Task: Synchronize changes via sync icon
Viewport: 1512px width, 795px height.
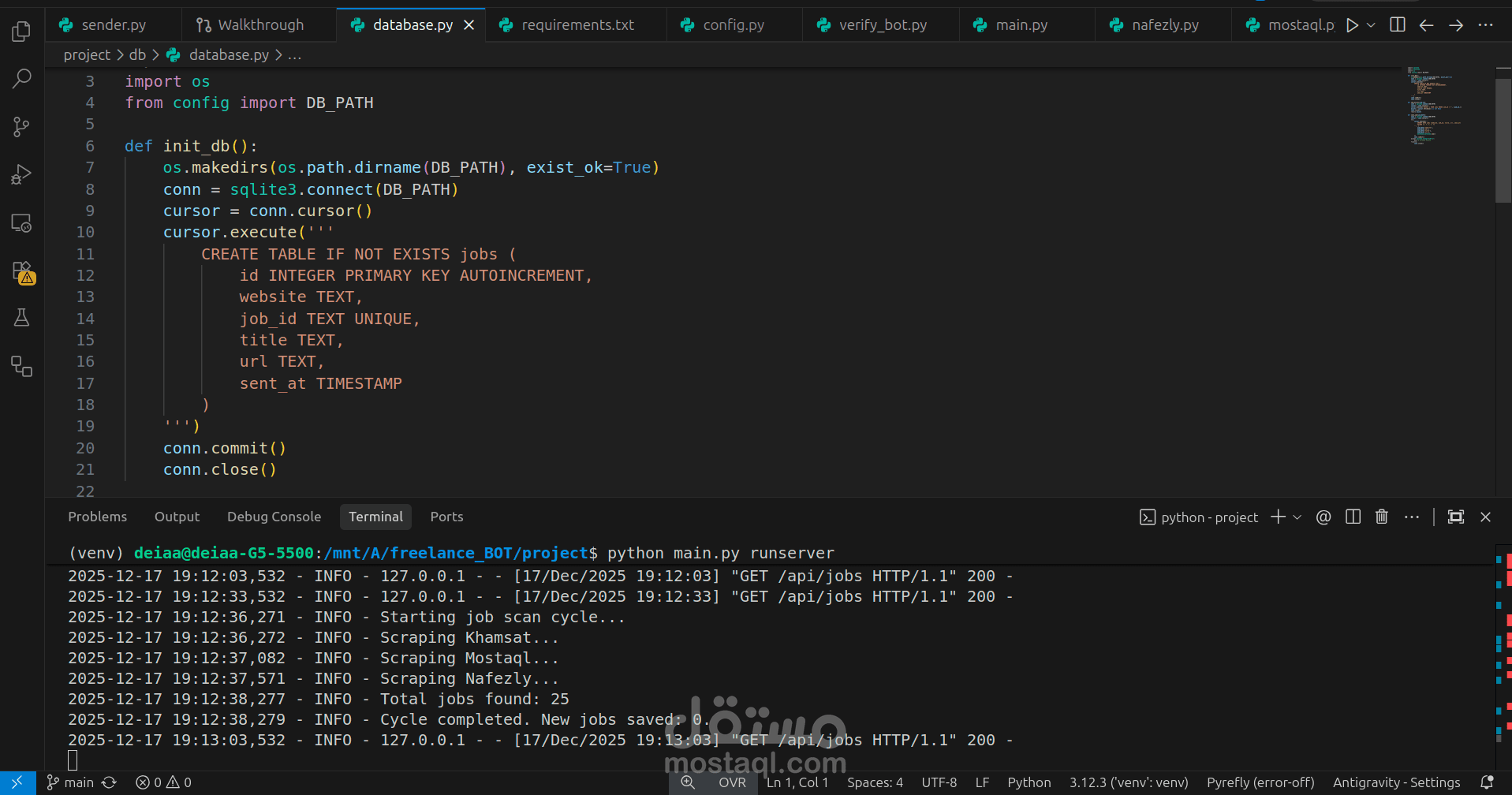Action: click(110, 782)
